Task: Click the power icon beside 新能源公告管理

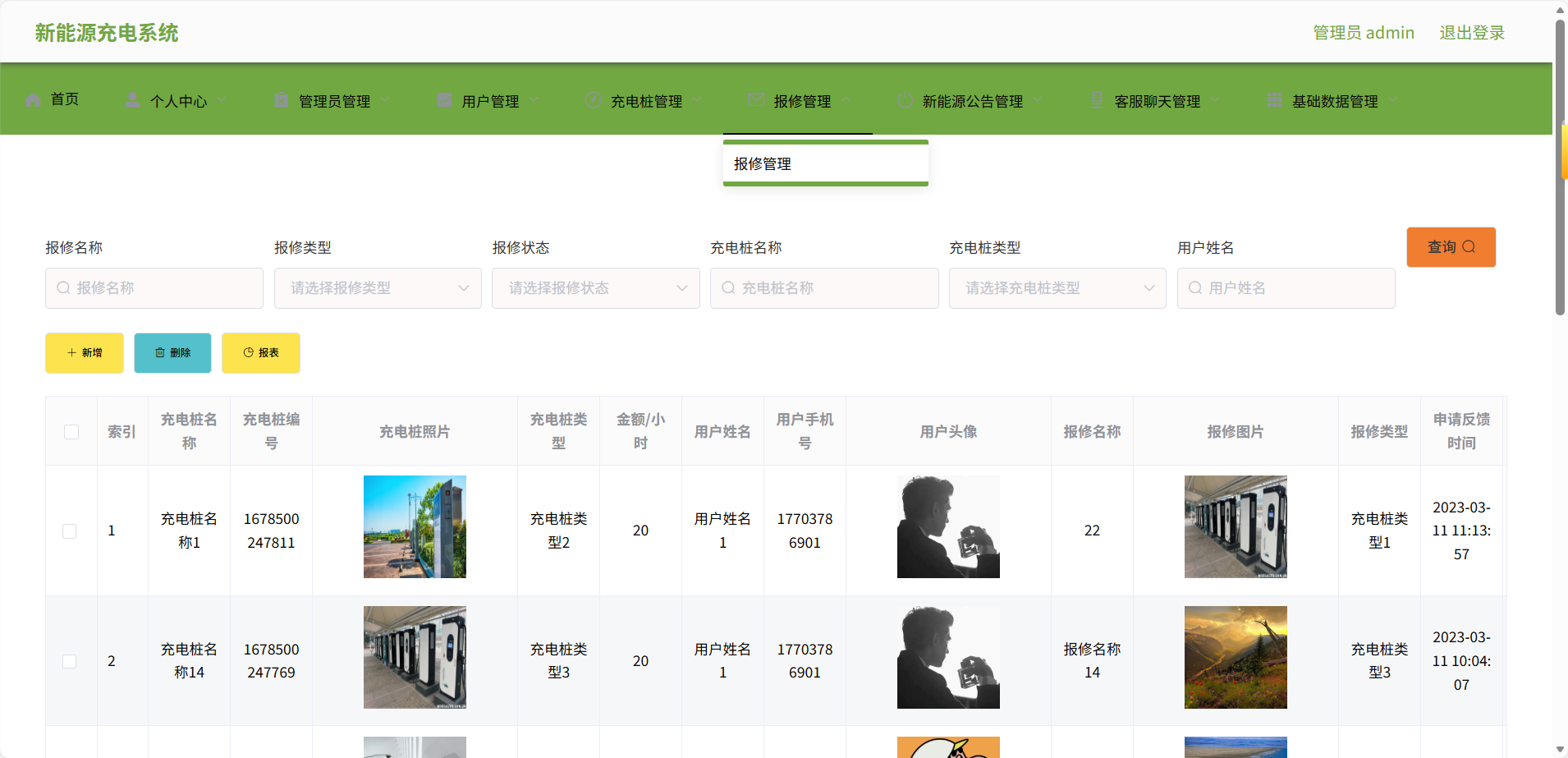Action: pyautogui.click(x=905, y=100)
